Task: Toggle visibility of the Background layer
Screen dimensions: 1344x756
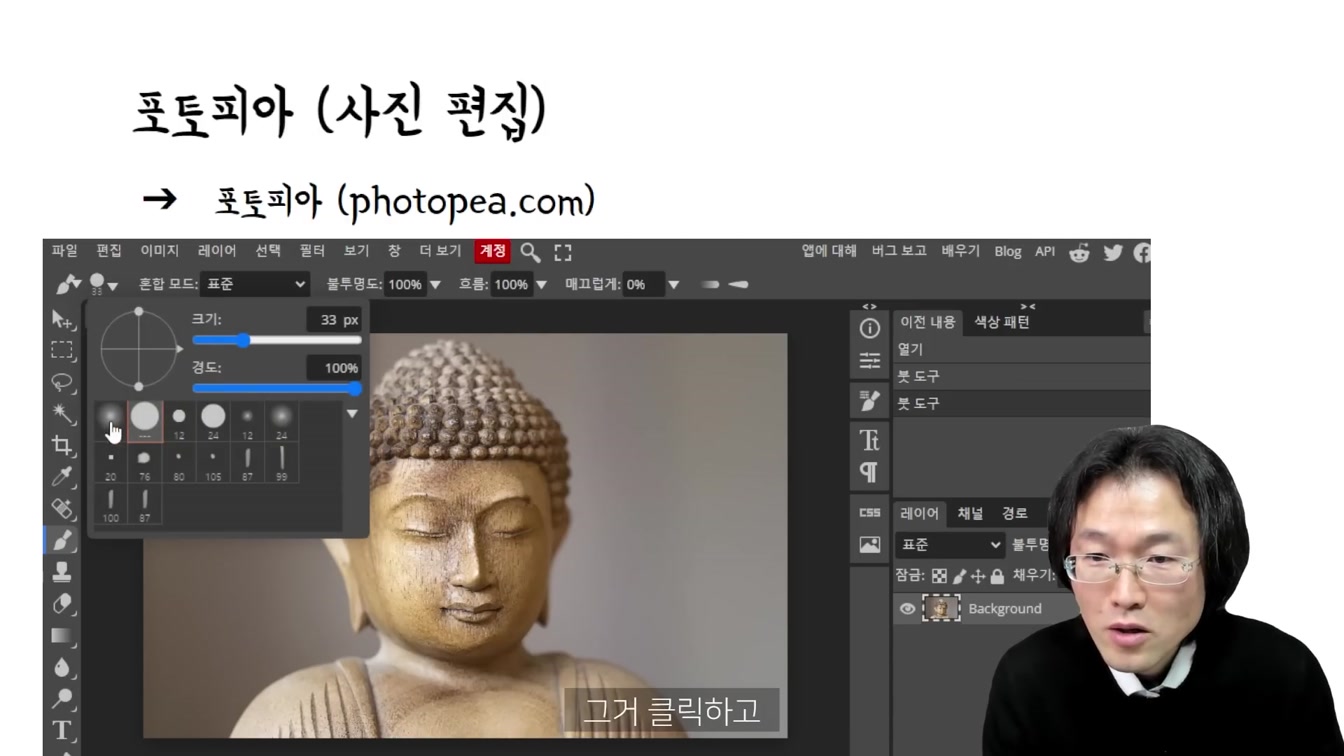Action: (907, 608)
